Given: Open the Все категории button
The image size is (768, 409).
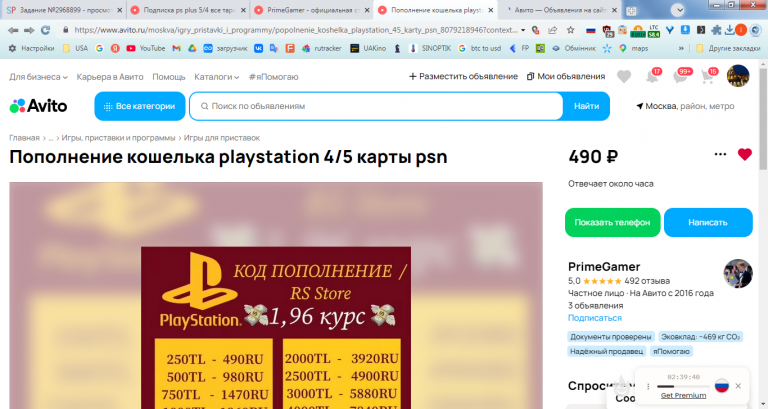Looking at the screenshot, I should pyautogui.click(x=140, y=106).
